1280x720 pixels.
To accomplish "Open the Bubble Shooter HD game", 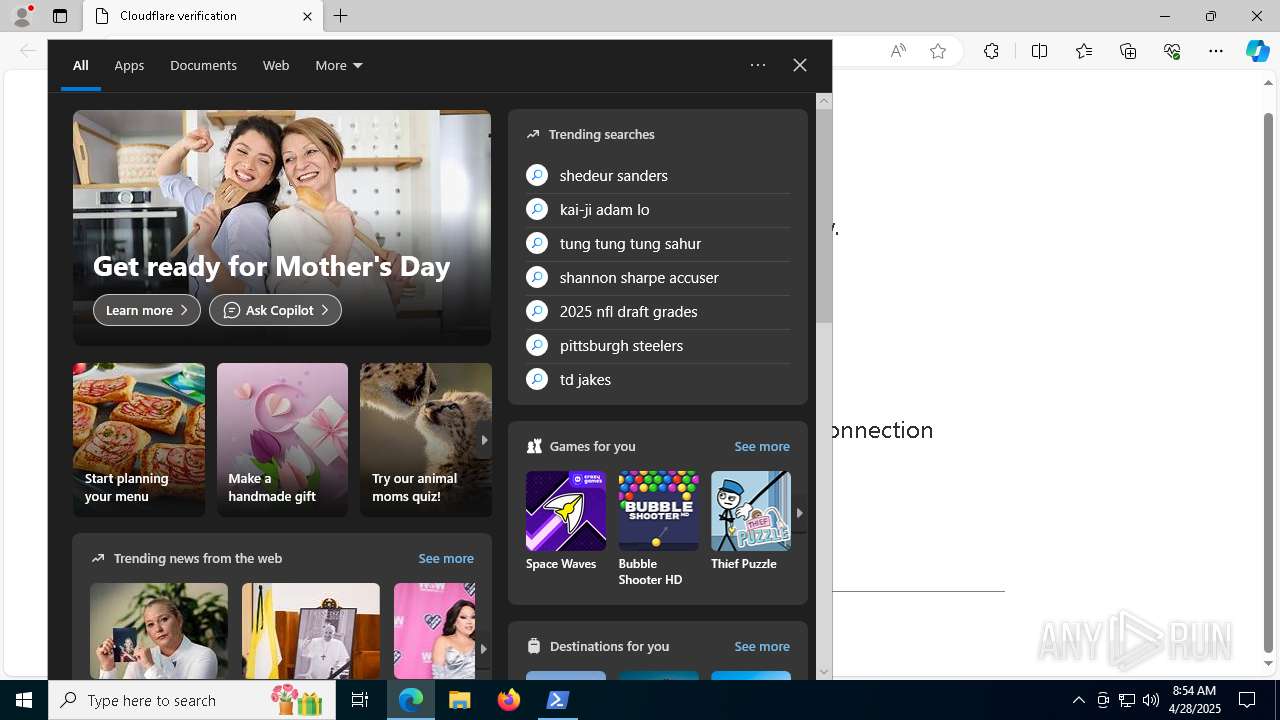I will [658, 529].
